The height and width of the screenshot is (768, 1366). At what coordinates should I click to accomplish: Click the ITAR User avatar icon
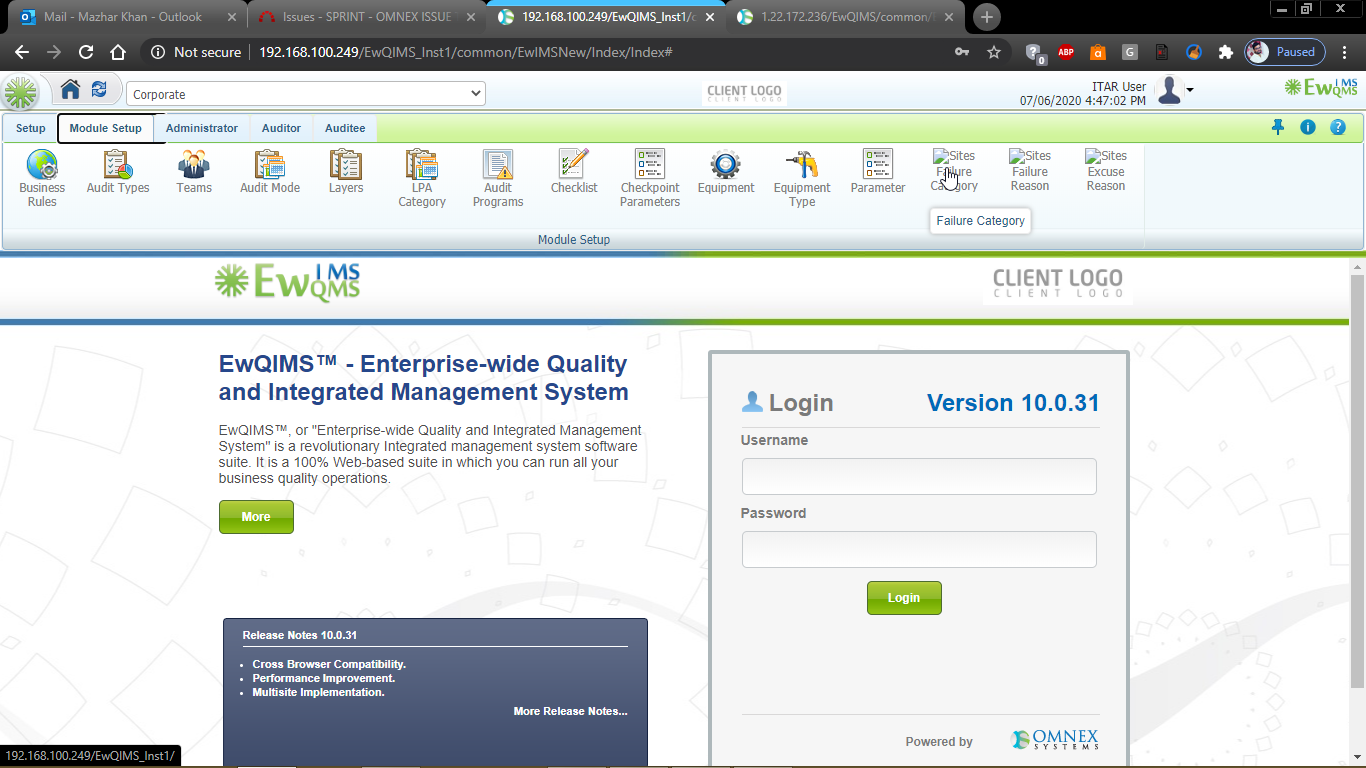pos(1169,90)
